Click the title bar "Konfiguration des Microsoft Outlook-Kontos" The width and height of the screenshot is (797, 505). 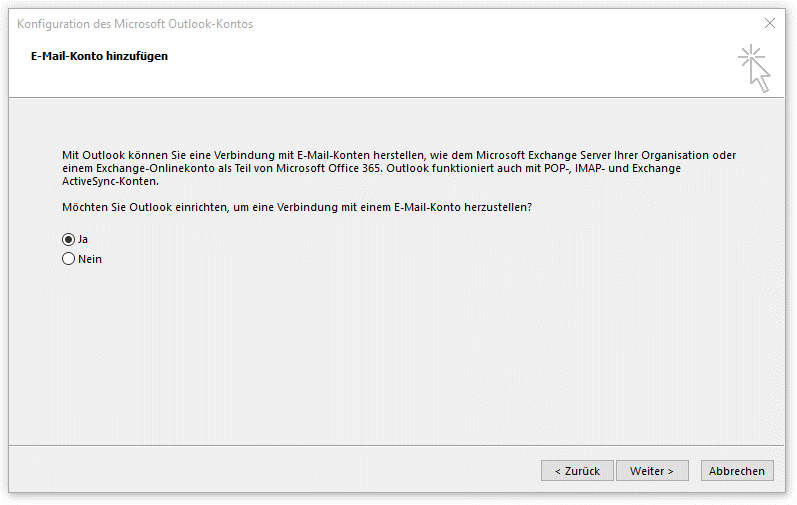point(135,24)
